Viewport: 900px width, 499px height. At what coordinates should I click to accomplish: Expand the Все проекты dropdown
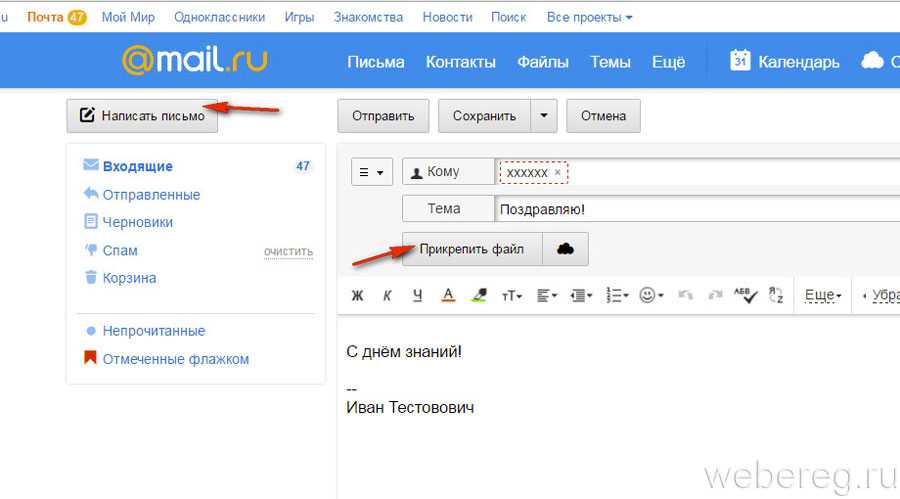coord(589,17)
